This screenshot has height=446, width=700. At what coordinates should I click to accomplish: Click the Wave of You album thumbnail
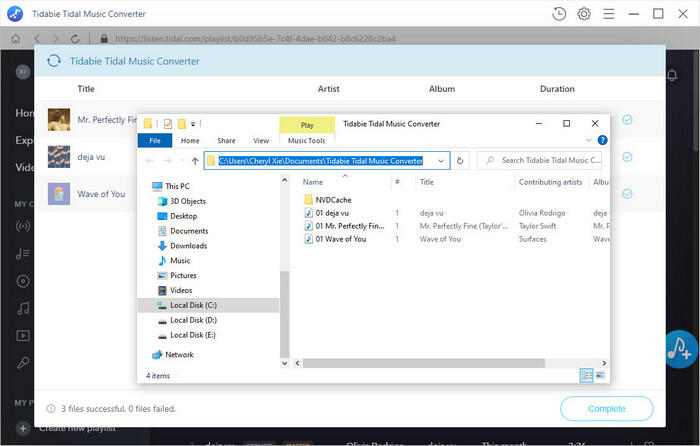(x=59, y=194)
